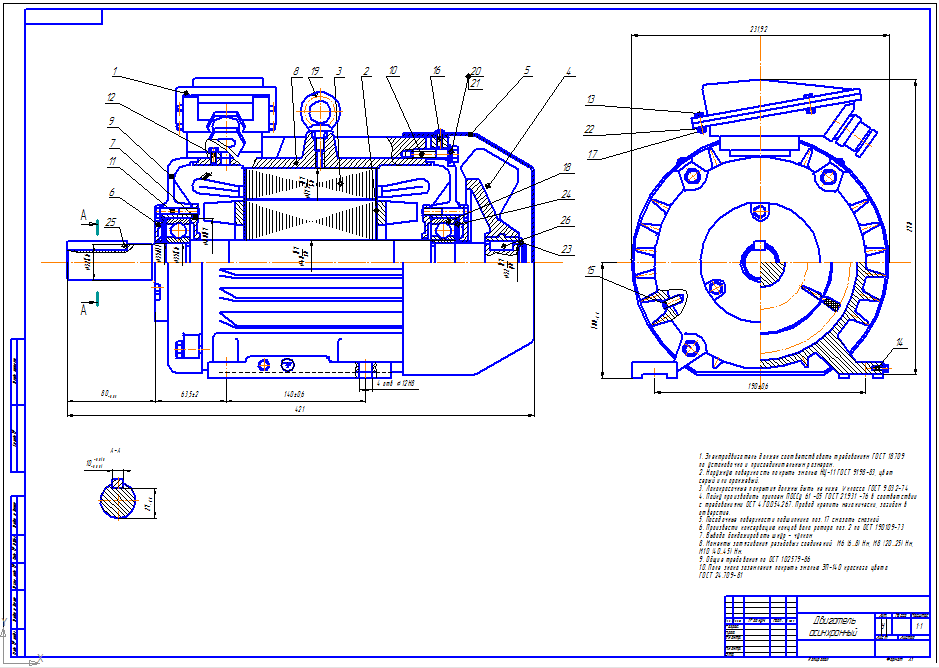
Task: Select part callout number 19 above eye bolt
Action: (314, 71)
